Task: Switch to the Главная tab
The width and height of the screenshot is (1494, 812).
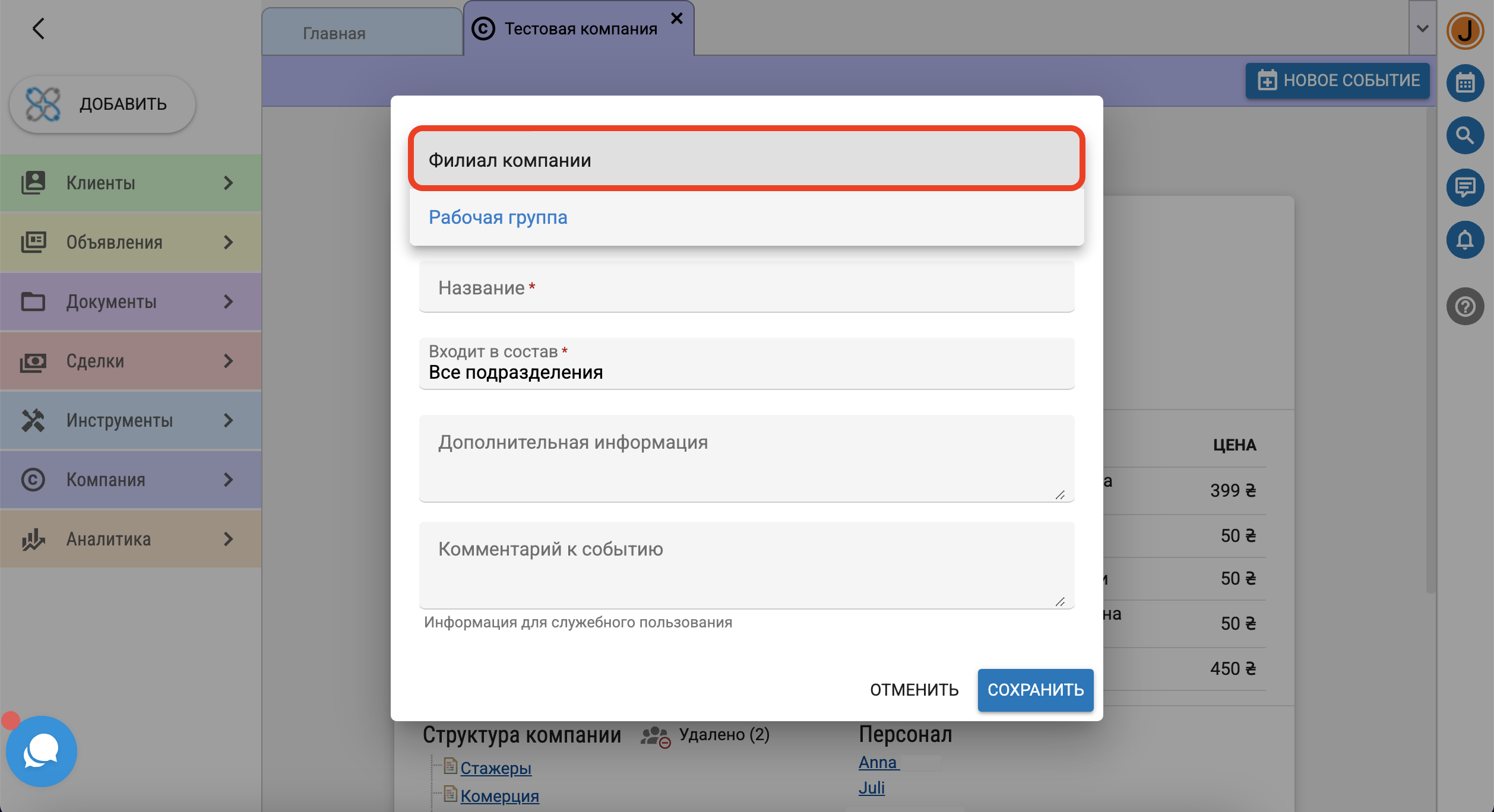Action: coord(362,33)
